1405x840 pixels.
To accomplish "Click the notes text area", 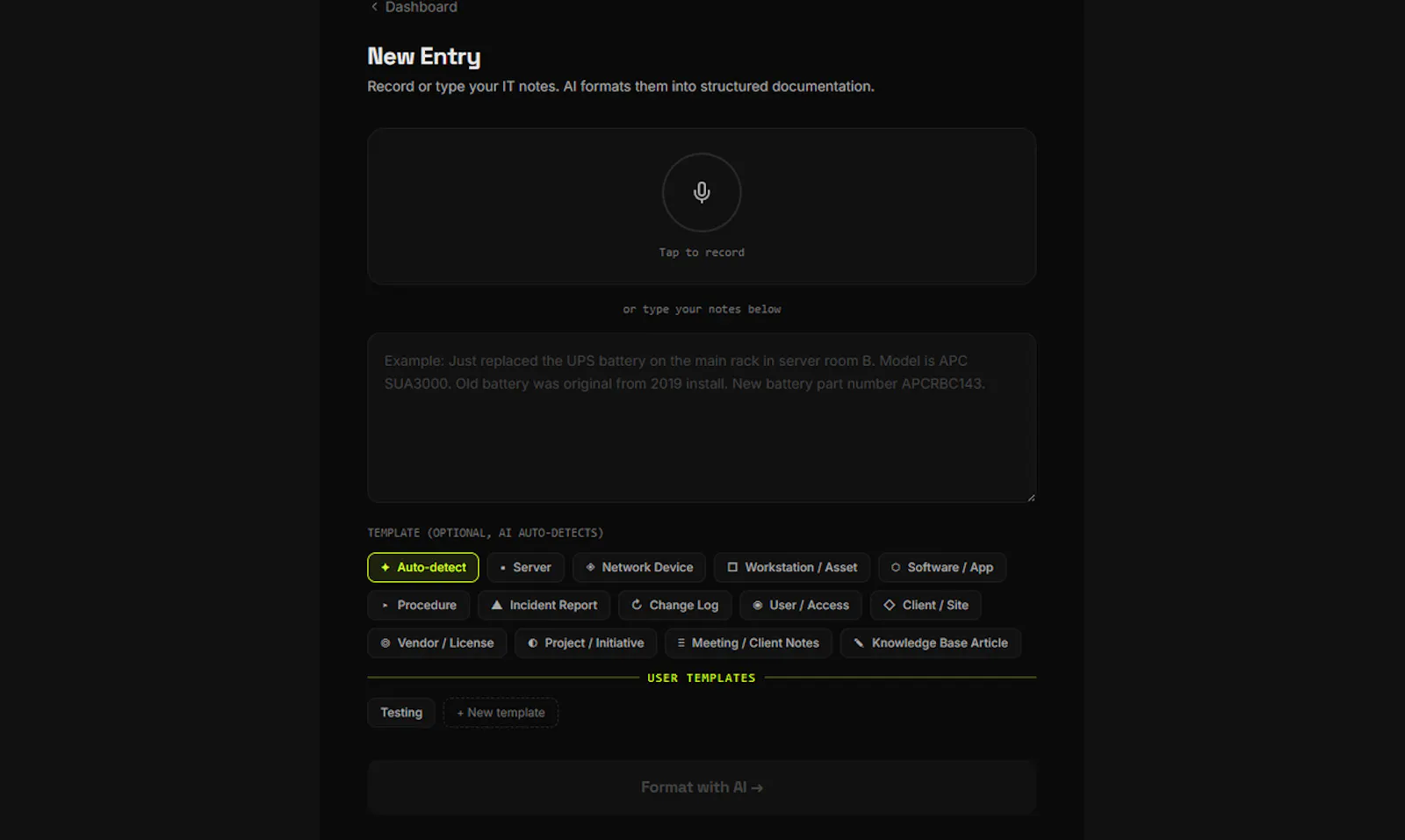I will point(701,417).
